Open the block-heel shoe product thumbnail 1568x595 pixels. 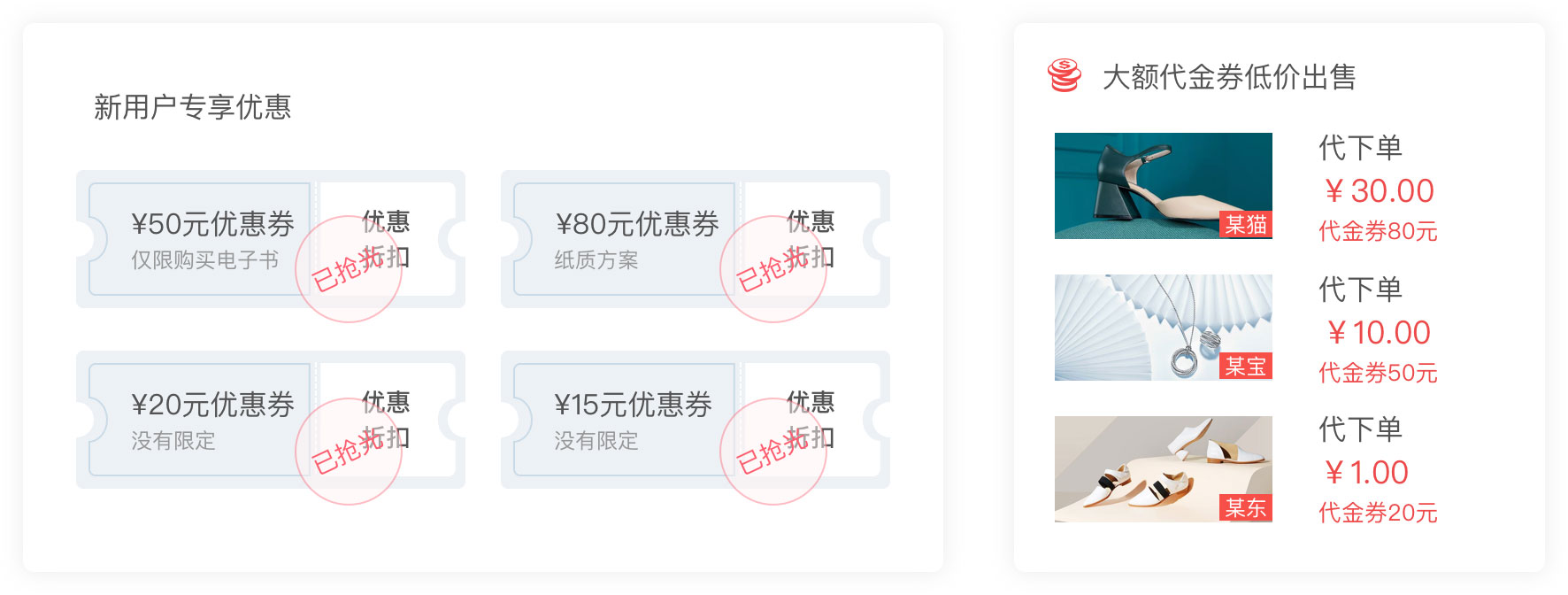(x=1164, y=186)
